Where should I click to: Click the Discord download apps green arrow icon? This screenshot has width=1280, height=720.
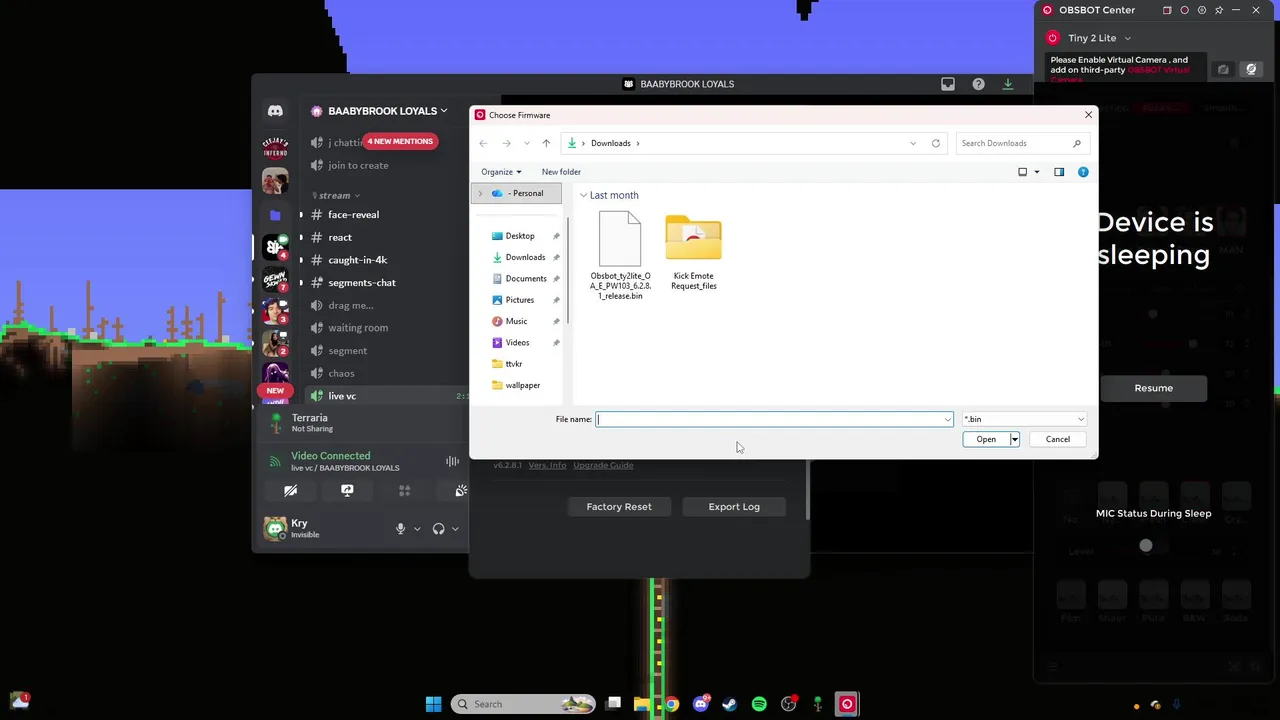pyautogui.click(x=1008, y=84)
